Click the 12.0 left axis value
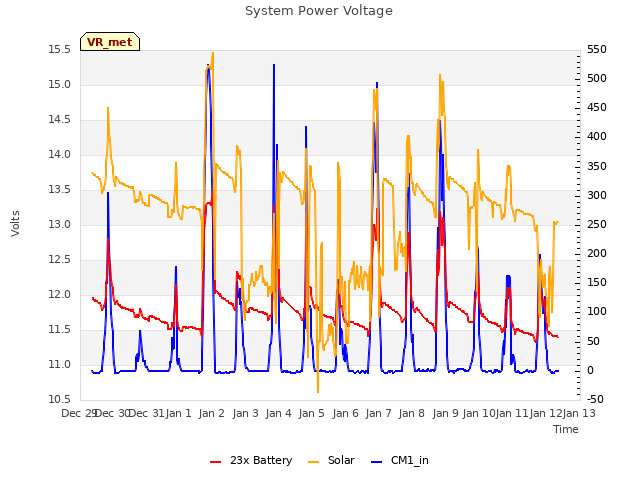The width and height of the screenshot is (640, 480). [x=60, y=295]
